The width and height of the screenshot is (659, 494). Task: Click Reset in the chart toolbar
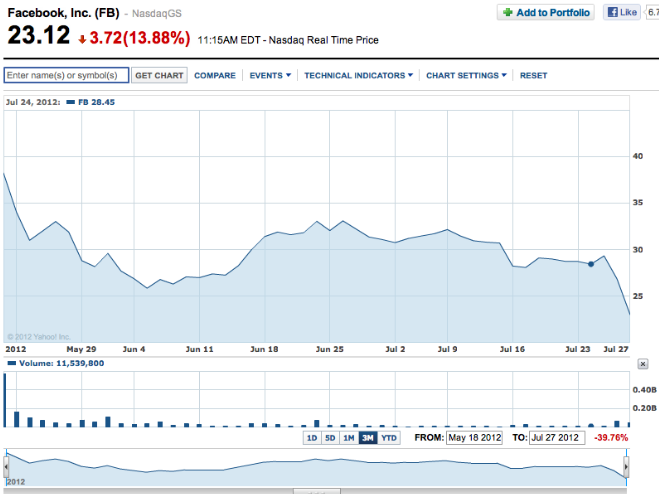click(x=533, y=76)
